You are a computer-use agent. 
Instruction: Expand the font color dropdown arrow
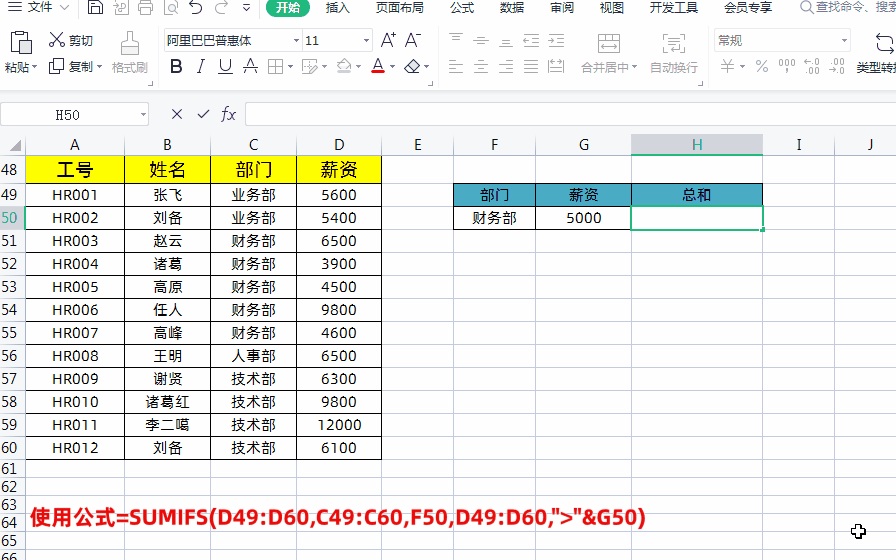click(x=393, y=67)
